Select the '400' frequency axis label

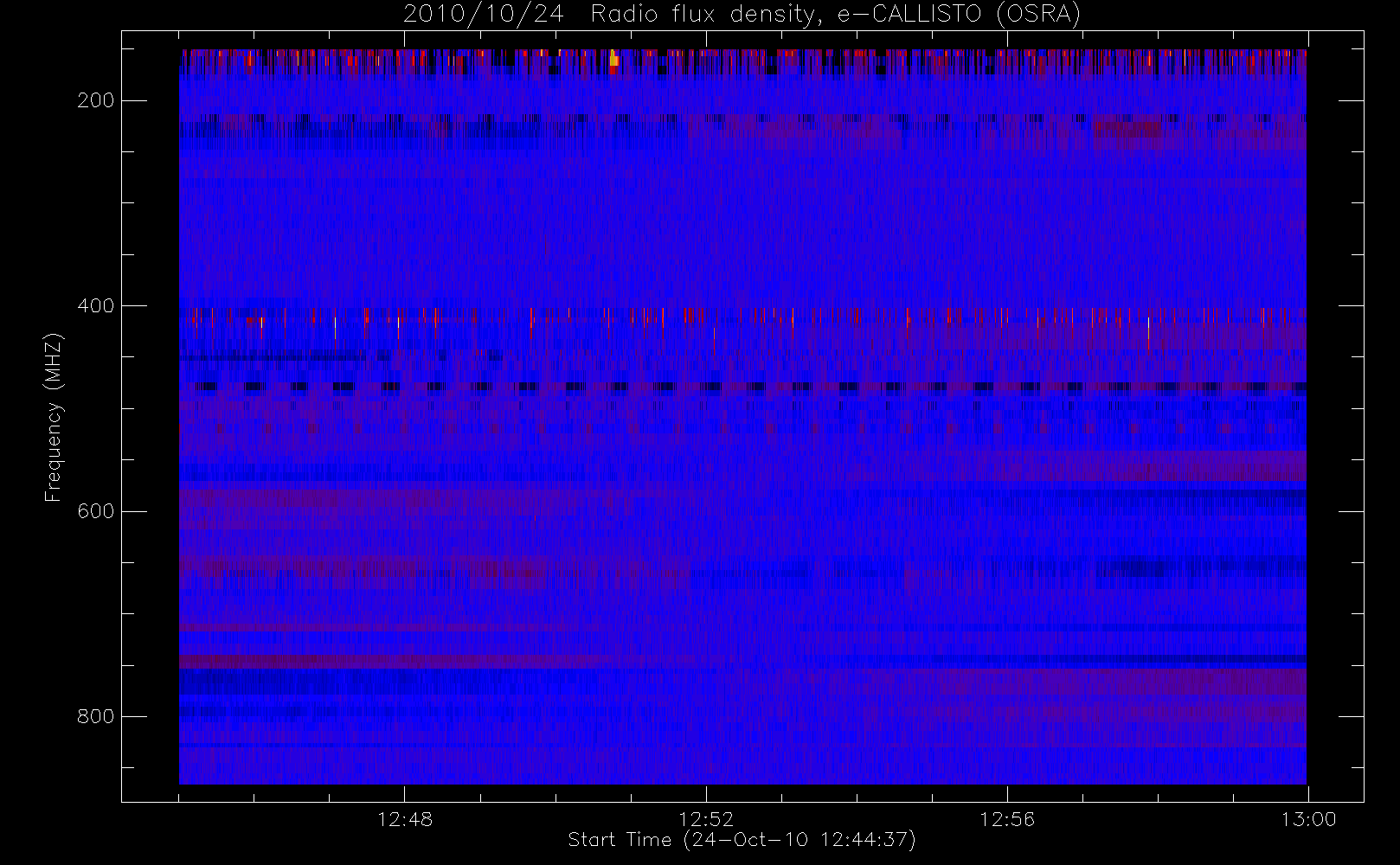(95, 306)
